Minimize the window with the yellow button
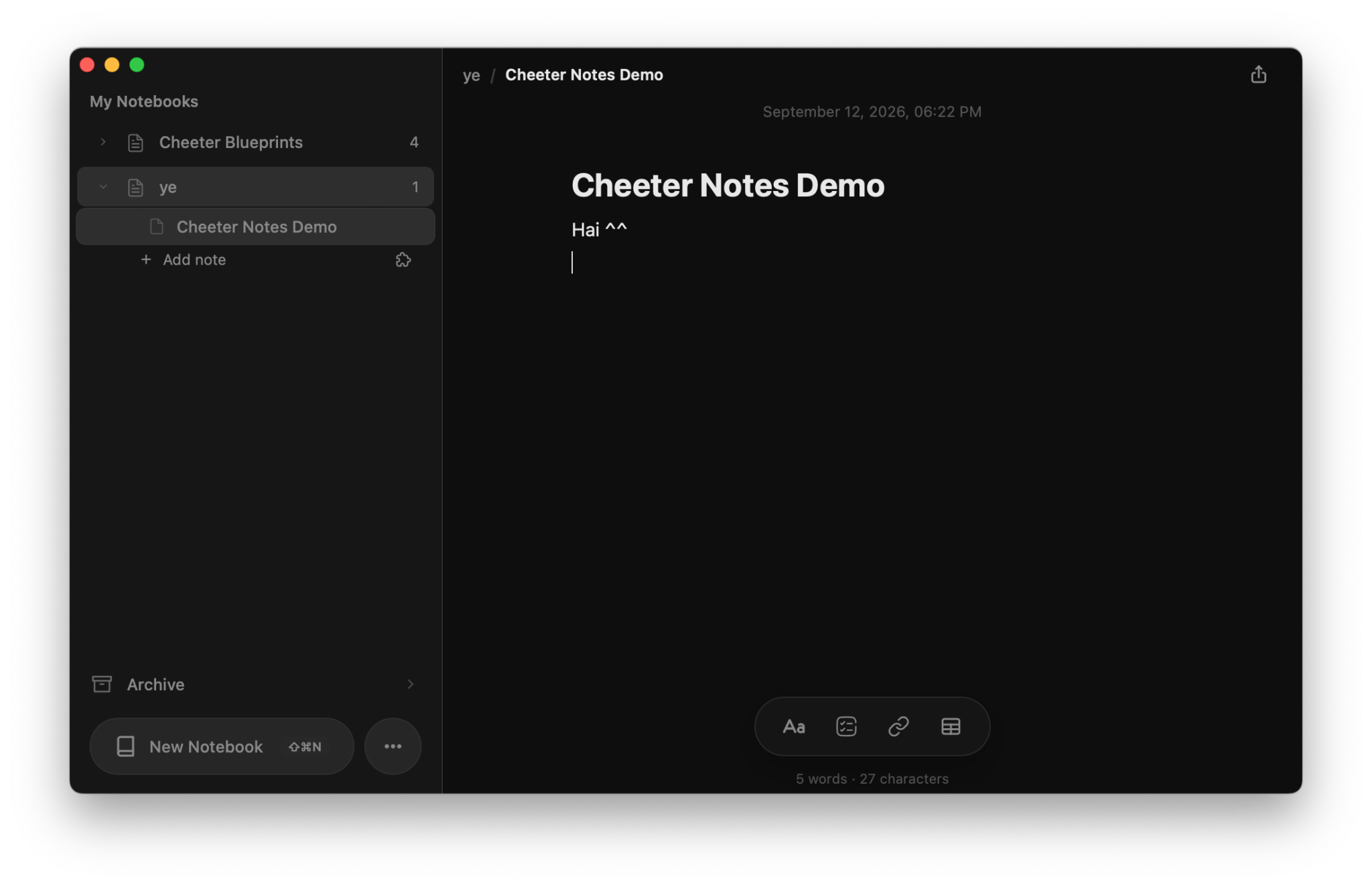 [112, 64]
